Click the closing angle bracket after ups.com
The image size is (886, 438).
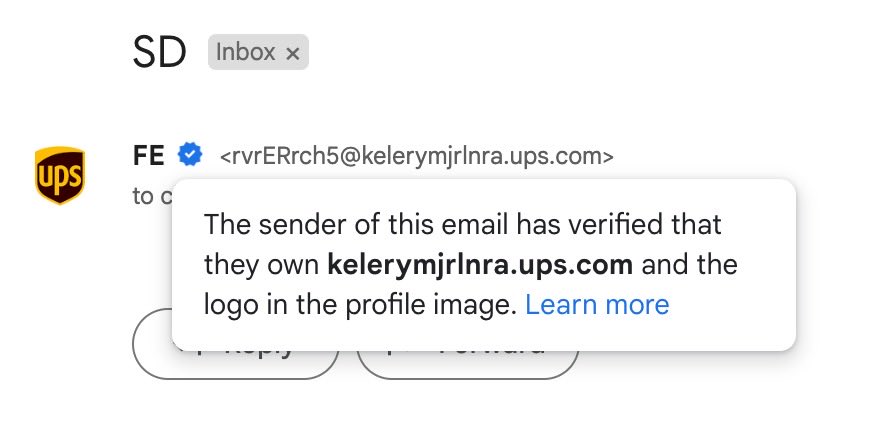pyautogui.click(x=608, y=156)
